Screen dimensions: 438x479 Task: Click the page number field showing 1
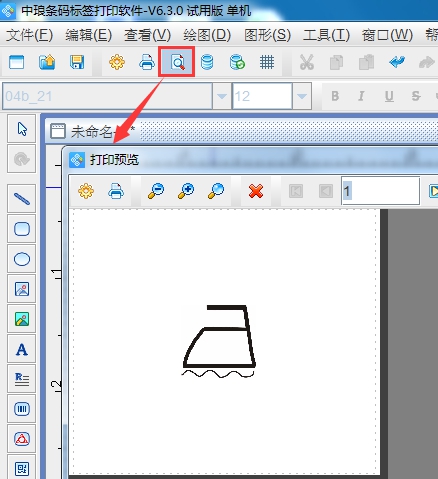click(380, 191)
